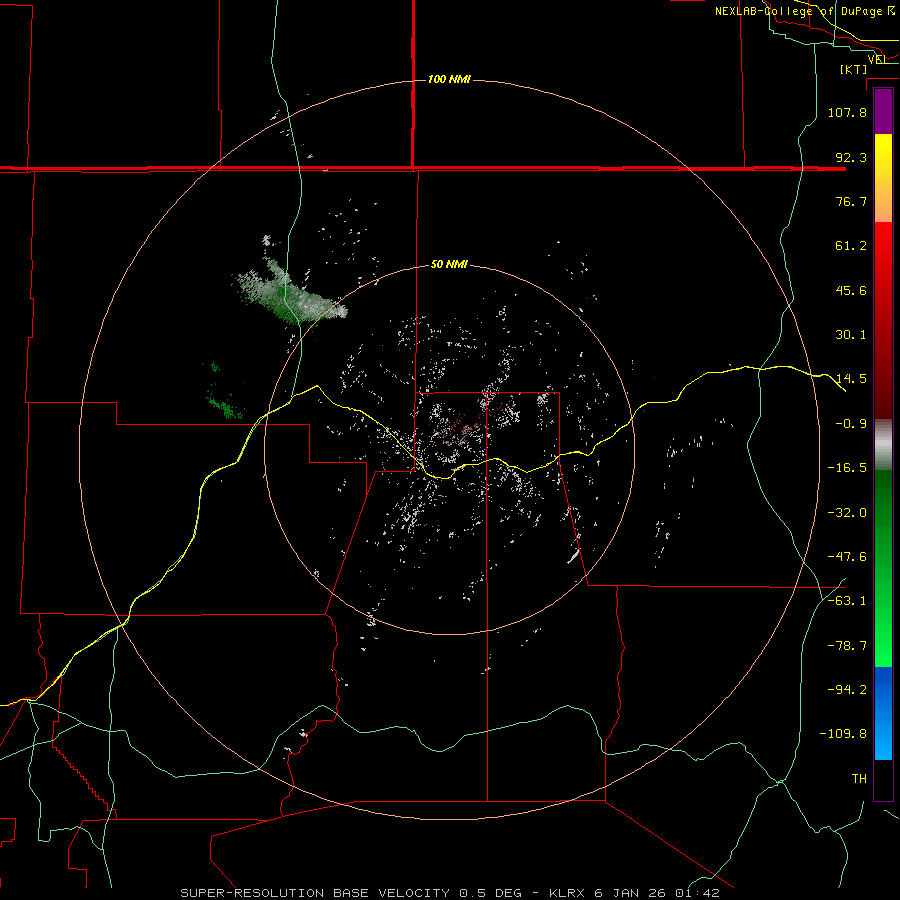
Task: Click the red segment of the color bar
Action: tap(883, 320)
